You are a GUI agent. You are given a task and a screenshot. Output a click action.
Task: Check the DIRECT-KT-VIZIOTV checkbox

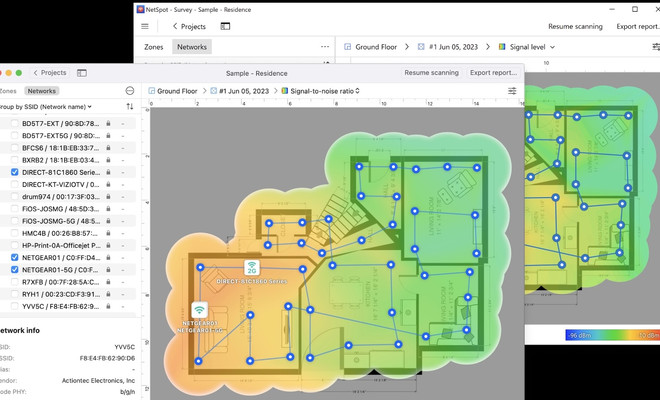[15, 184]
